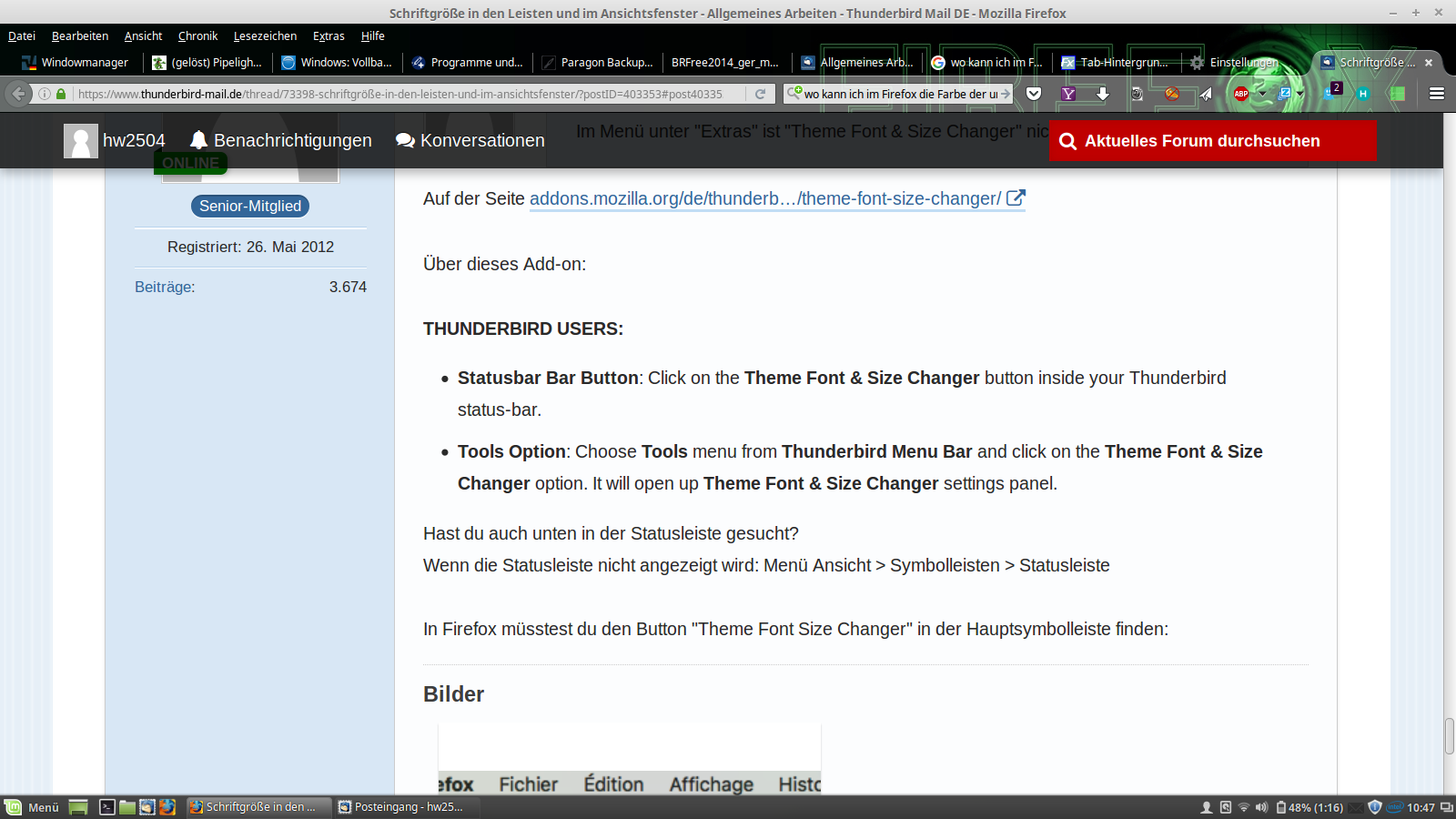
Task: Click the volume speaker tray icon
Action: point(1261,807)
